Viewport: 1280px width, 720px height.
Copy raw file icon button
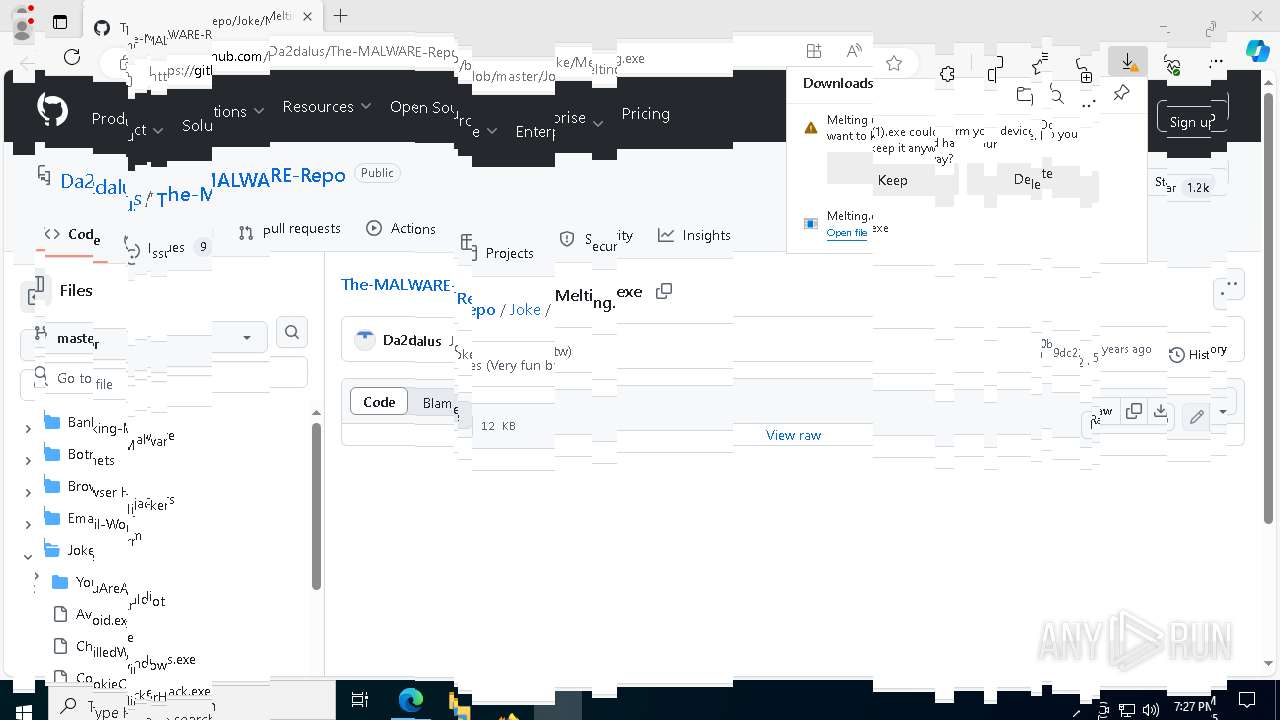point(1134,411)
